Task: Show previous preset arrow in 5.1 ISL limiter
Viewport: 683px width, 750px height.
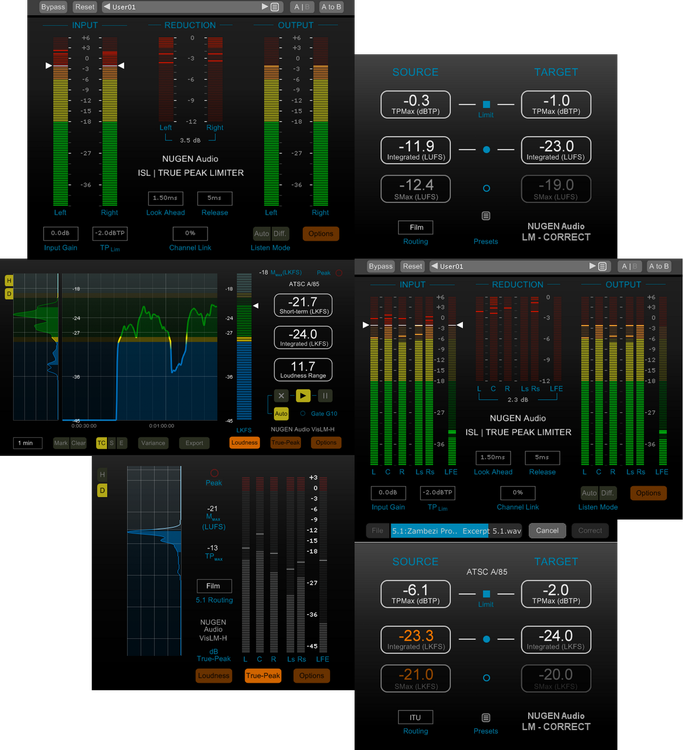Action: pos(434,266)
